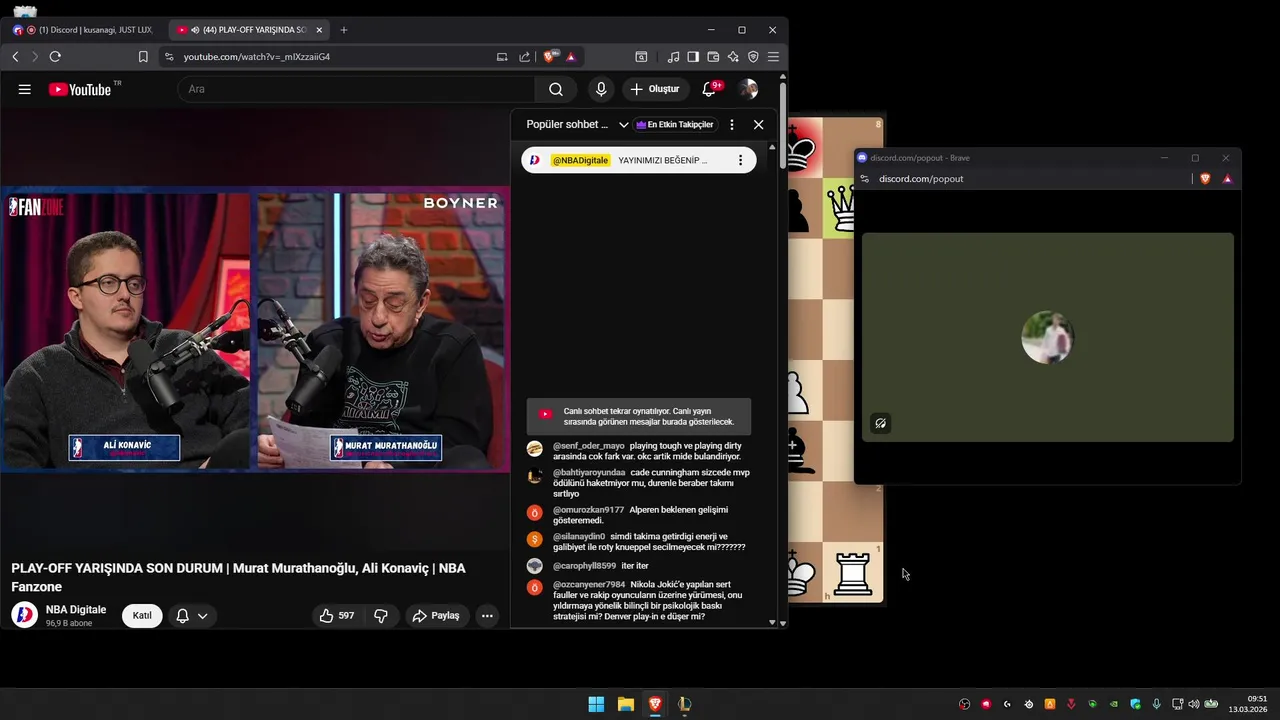The image size is (1280, 720).
Task: Click the chat scrollbar down arrow
Action: coord(771,623)
